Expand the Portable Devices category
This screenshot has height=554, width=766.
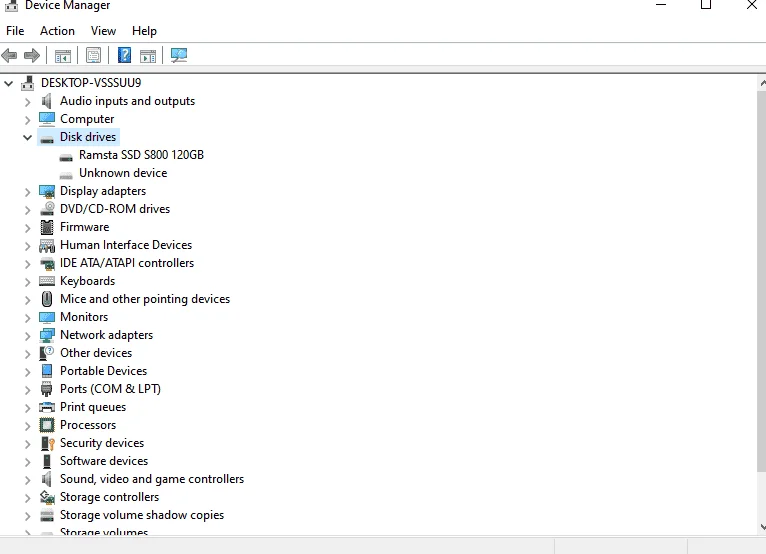[x=27, y=372]
